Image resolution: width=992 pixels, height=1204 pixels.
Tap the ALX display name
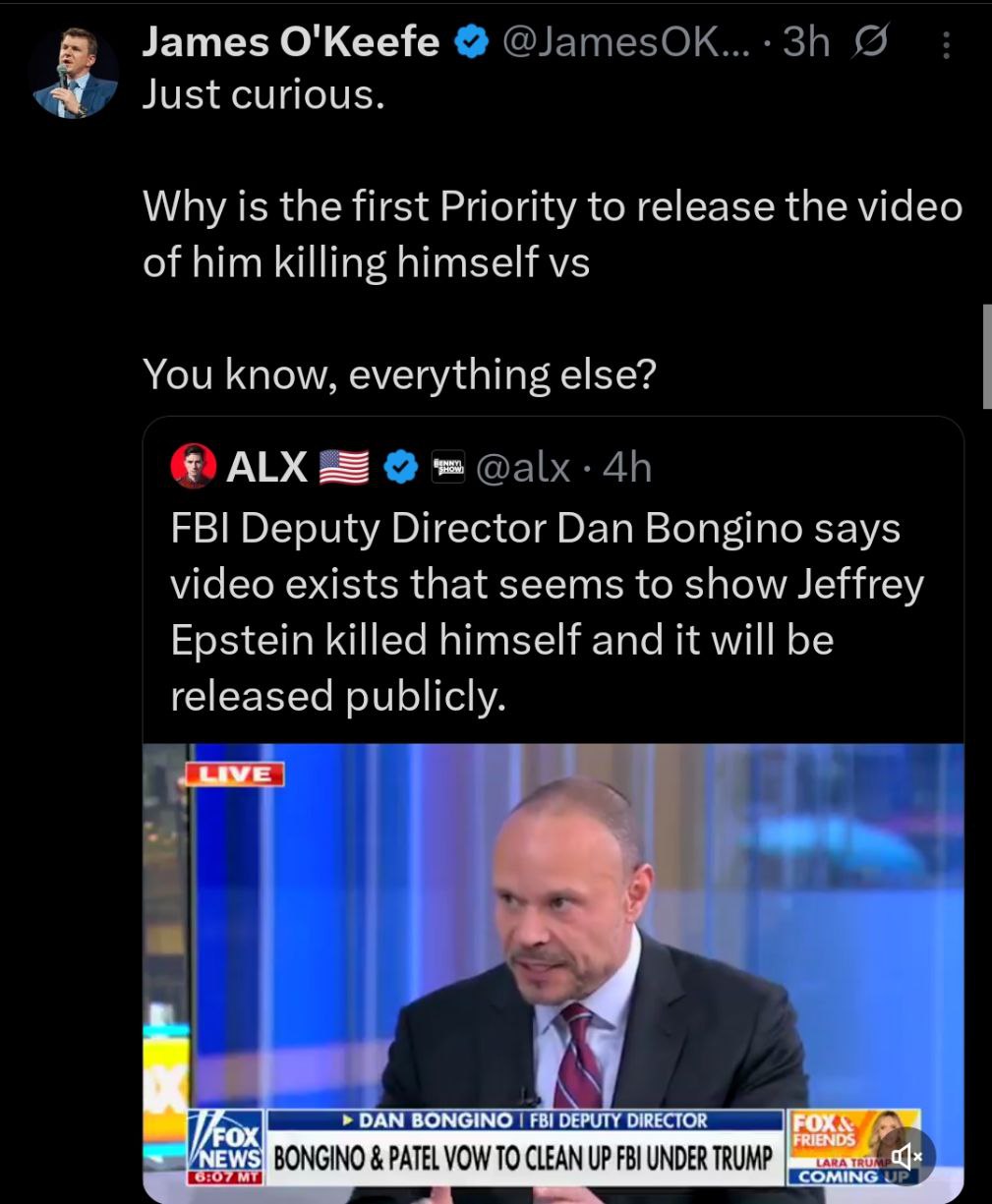click(x=266, y=468)
